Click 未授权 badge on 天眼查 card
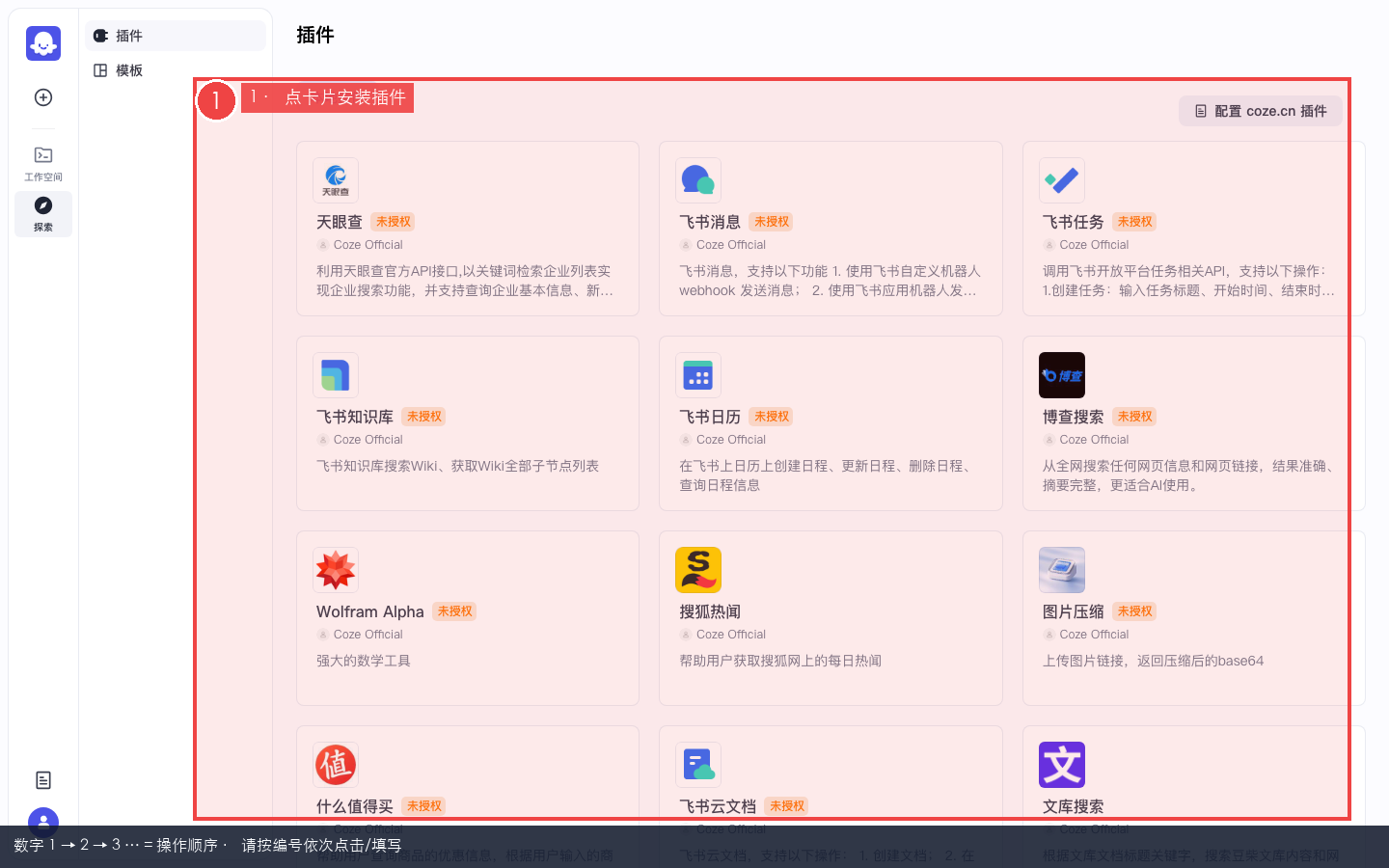Screen dimensions: 1389x868 [x=394, y=222]
